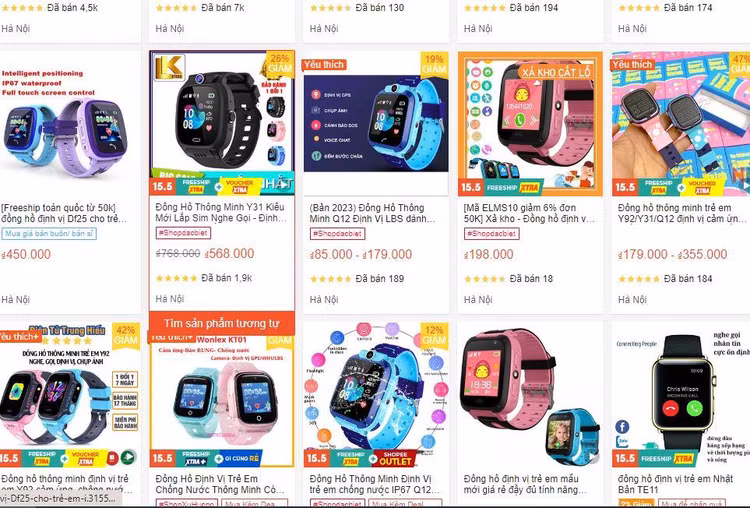Click the Shopee Outlet badge on the IP67 Q12 watch
The width and height of the screenshot is (750, 508).
pos(395,458)
